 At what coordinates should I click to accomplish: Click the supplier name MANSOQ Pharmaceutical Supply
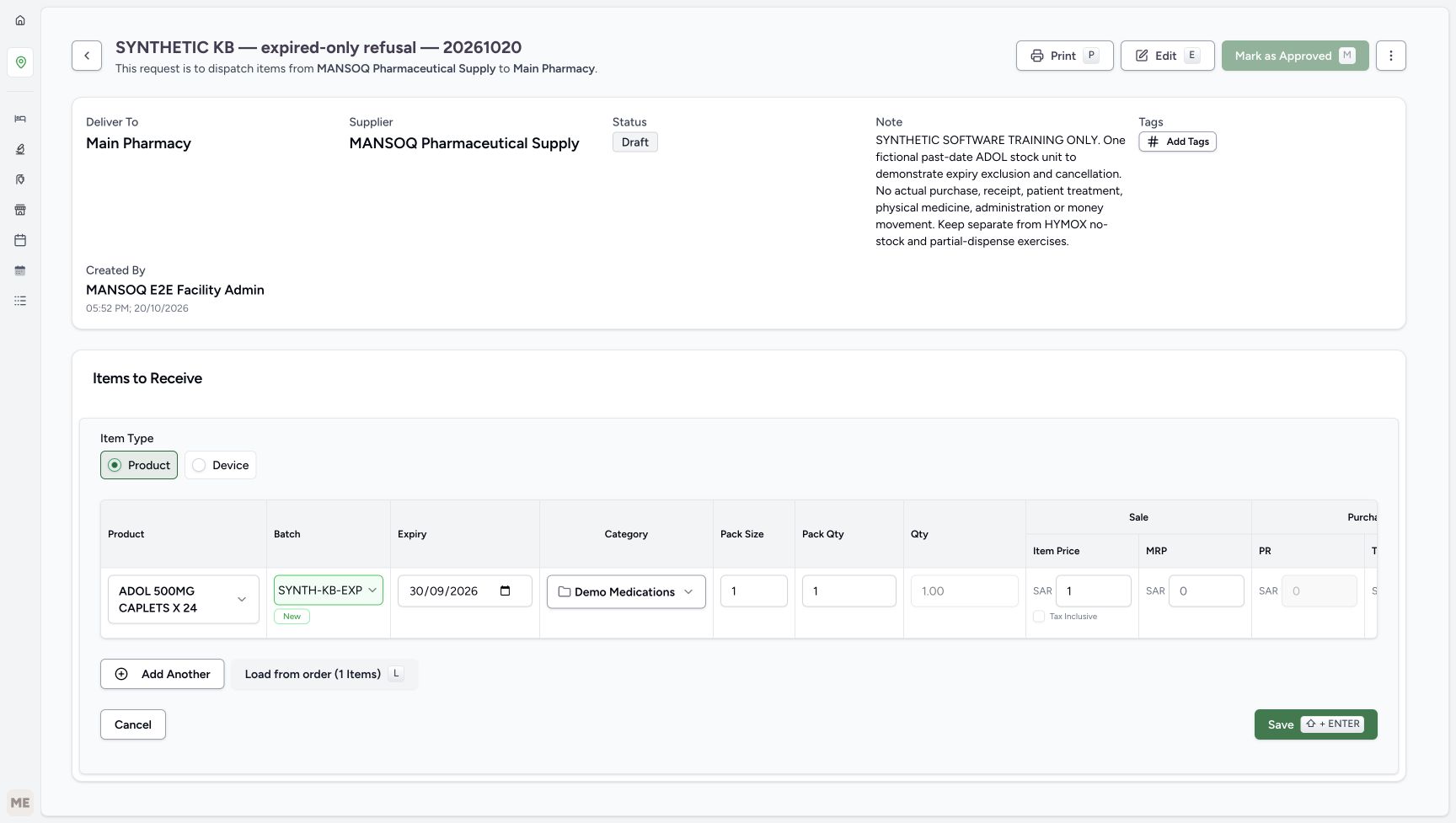[464, 143]
